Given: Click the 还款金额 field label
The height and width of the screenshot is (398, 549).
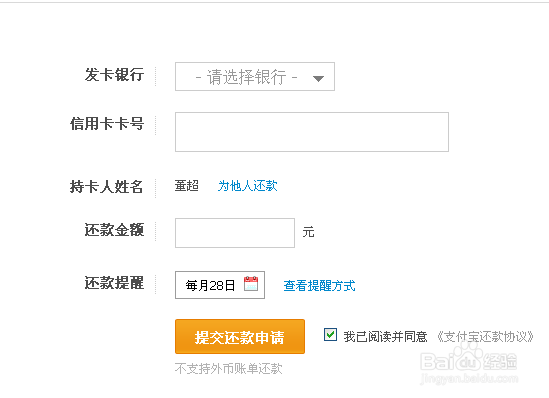Looking at the screenshot, I should (x=114, y=230).
